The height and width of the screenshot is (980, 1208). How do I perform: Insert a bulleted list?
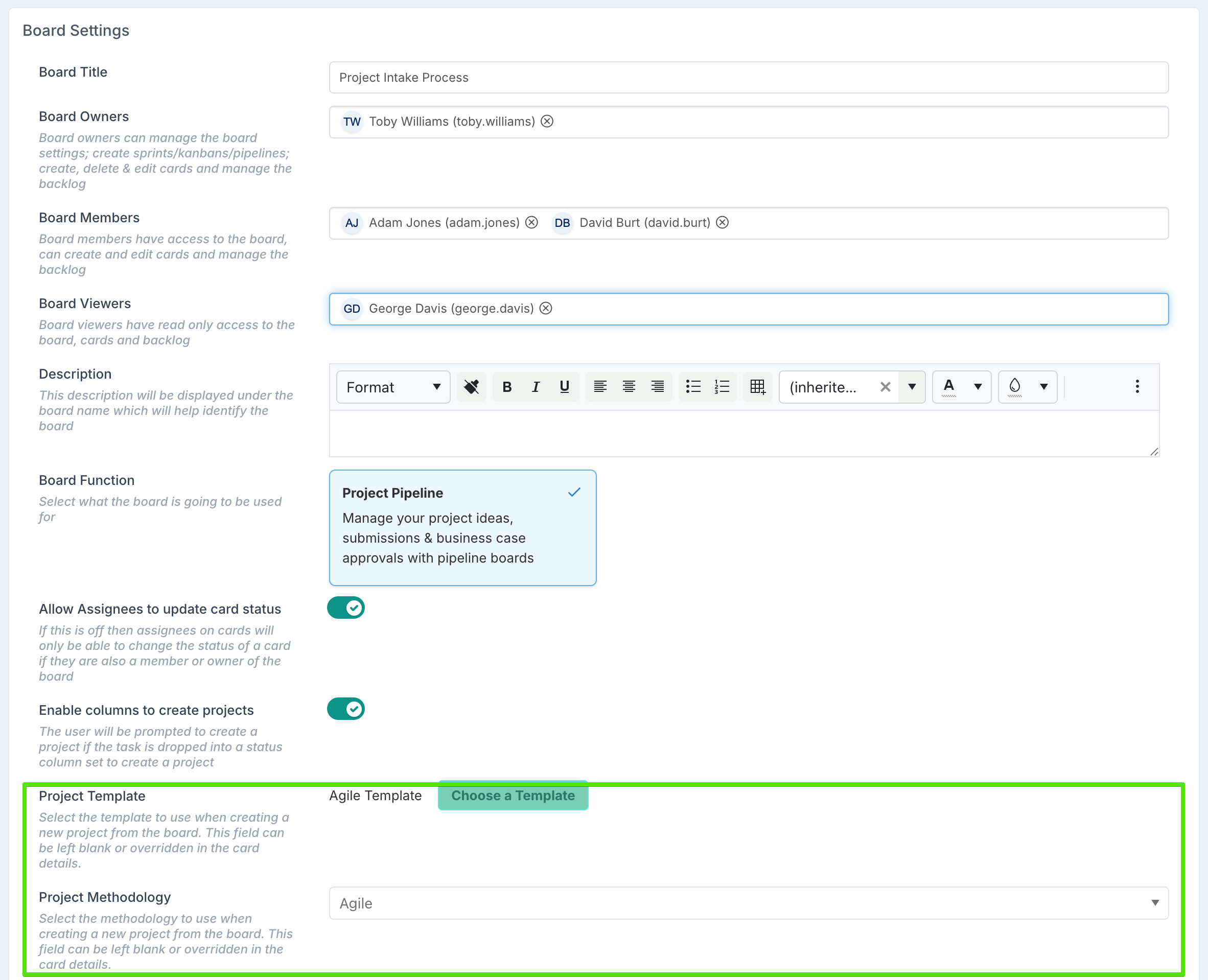[692, 387]
